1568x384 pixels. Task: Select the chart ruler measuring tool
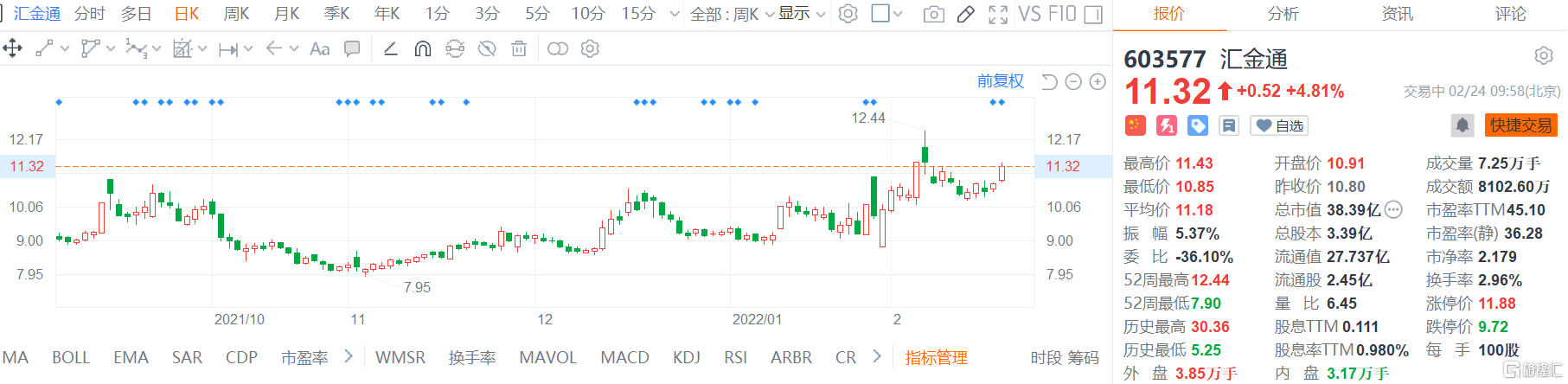182,48
